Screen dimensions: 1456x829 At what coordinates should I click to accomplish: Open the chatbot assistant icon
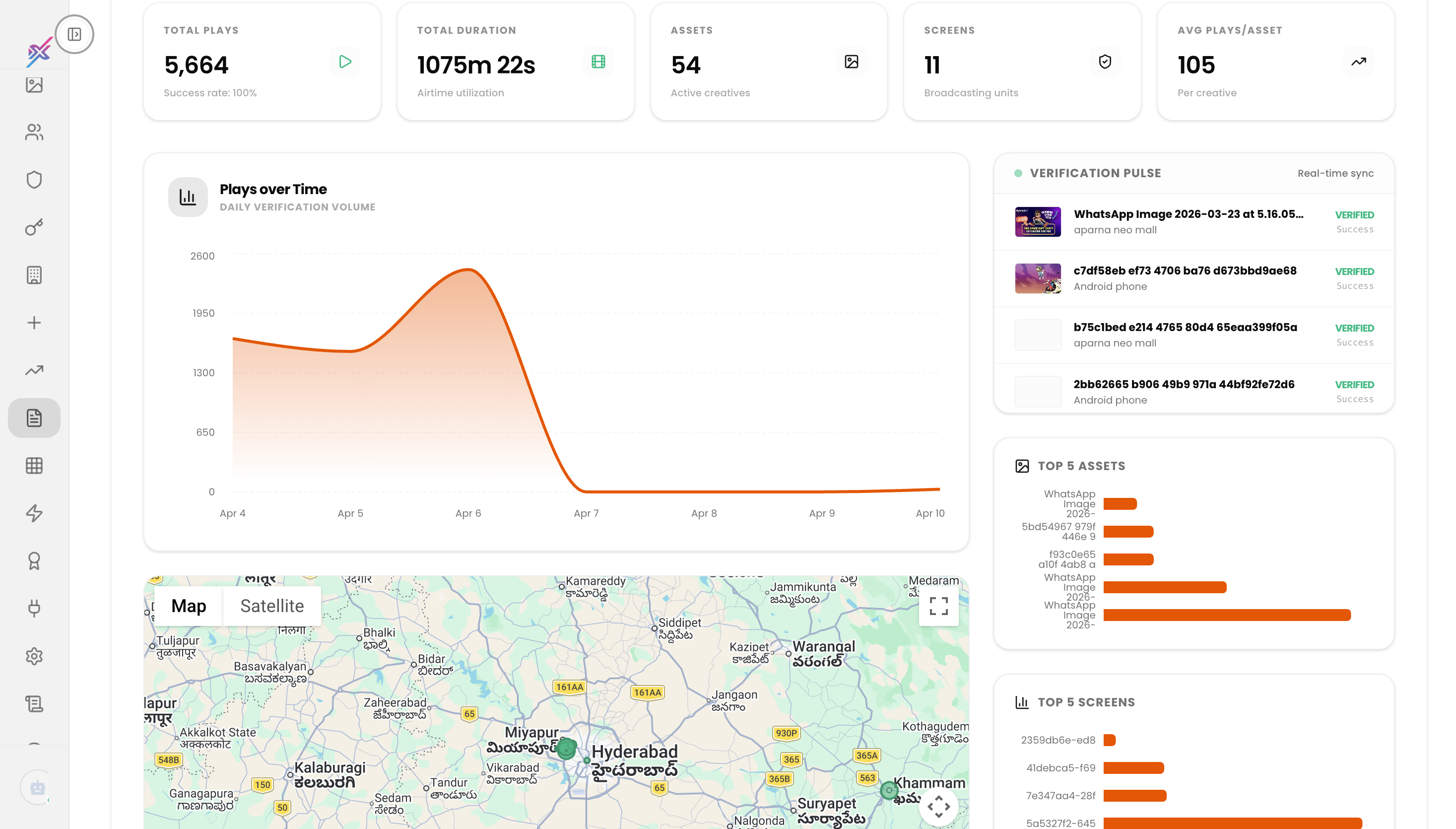[38, 787]
